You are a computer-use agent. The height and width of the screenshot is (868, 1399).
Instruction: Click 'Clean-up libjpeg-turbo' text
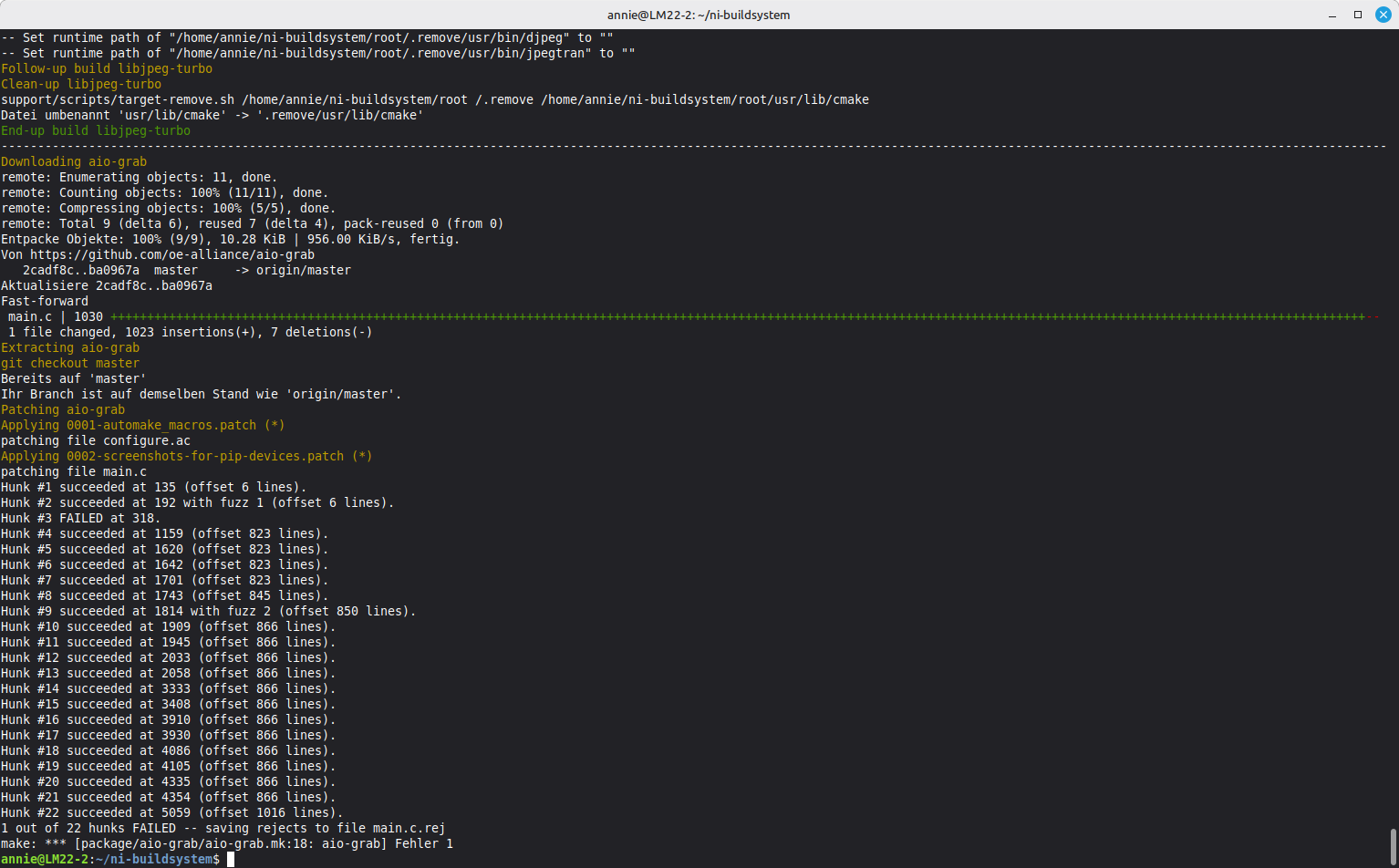click(81, 84)
